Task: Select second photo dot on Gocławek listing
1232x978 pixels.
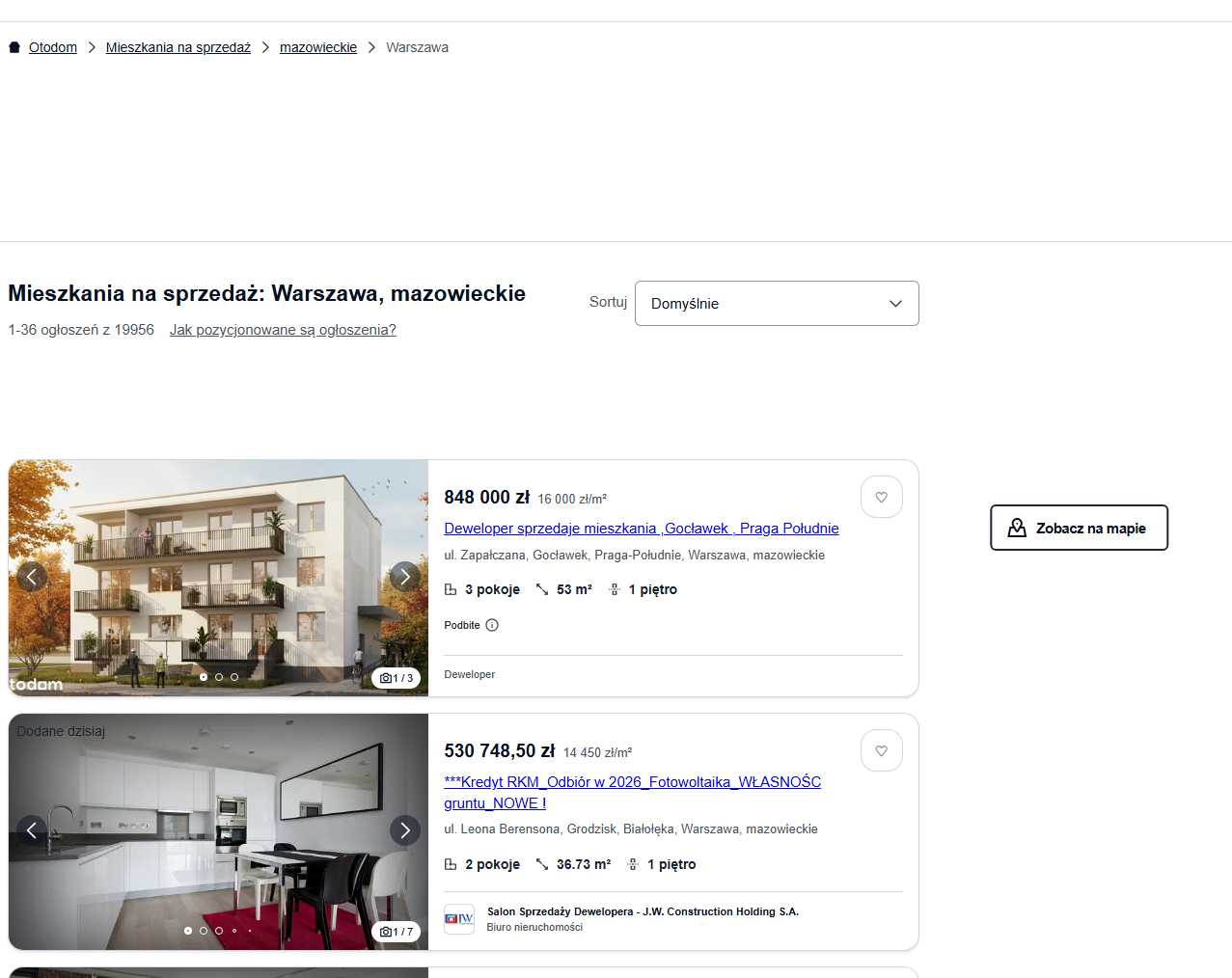Action: [219, 677]
